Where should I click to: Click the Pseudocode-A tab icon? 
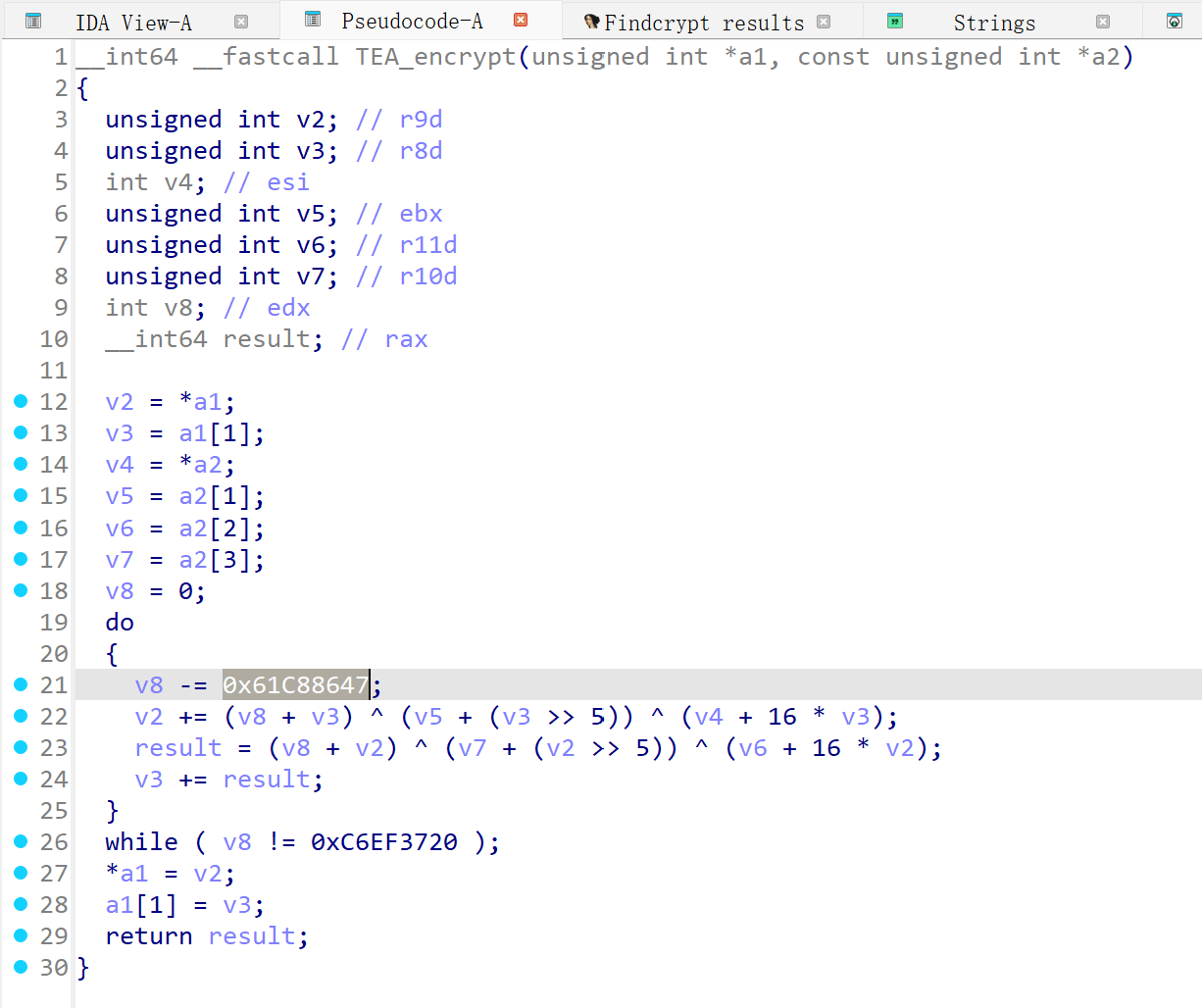click(x=312, y=20)
